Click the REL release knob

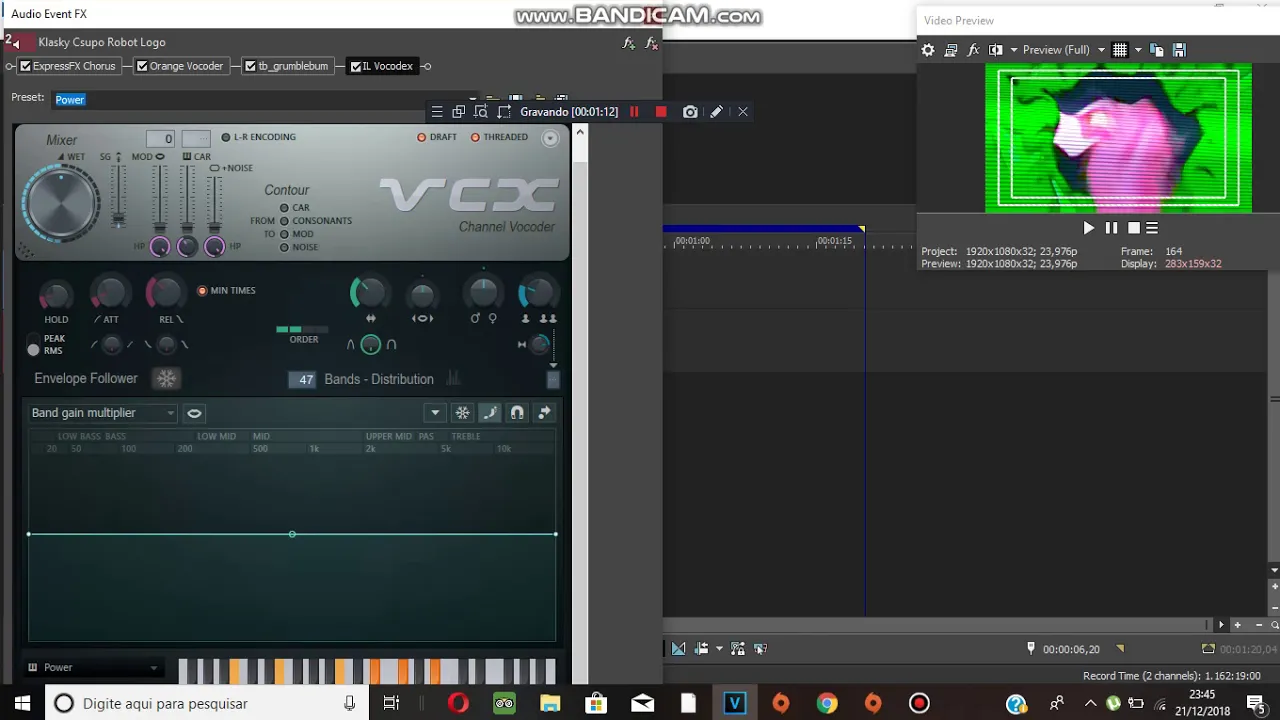pyautogui.click(x=166, y=293)
